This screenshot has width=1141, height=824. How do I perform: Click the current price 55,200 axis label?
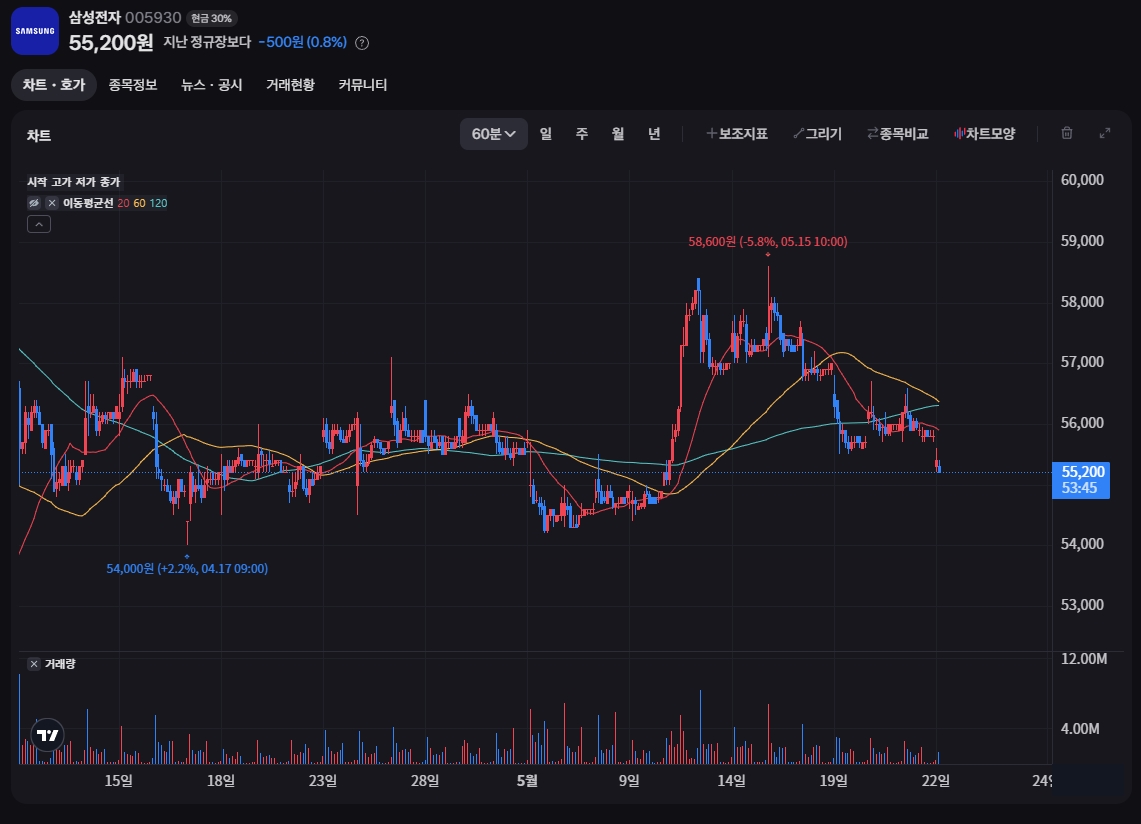(1081, 480)
